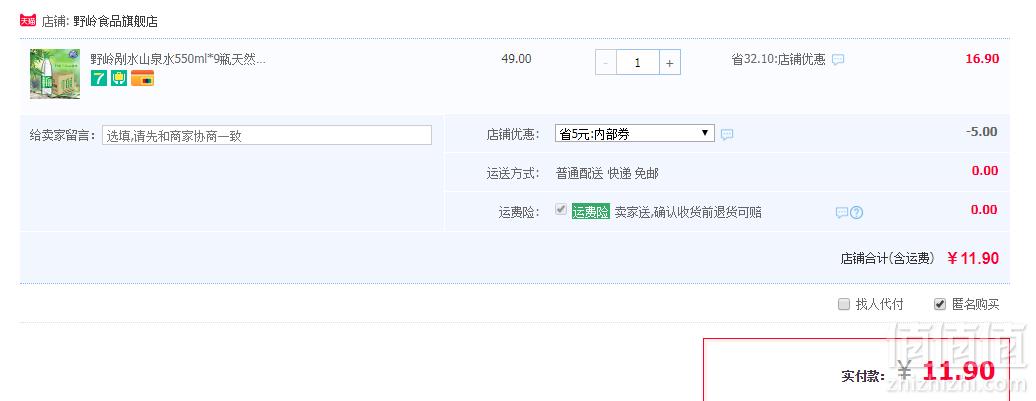Click the quantity field showing 1
The height and width of the screenshot is (401, 1036).
(x=638, y=63)
